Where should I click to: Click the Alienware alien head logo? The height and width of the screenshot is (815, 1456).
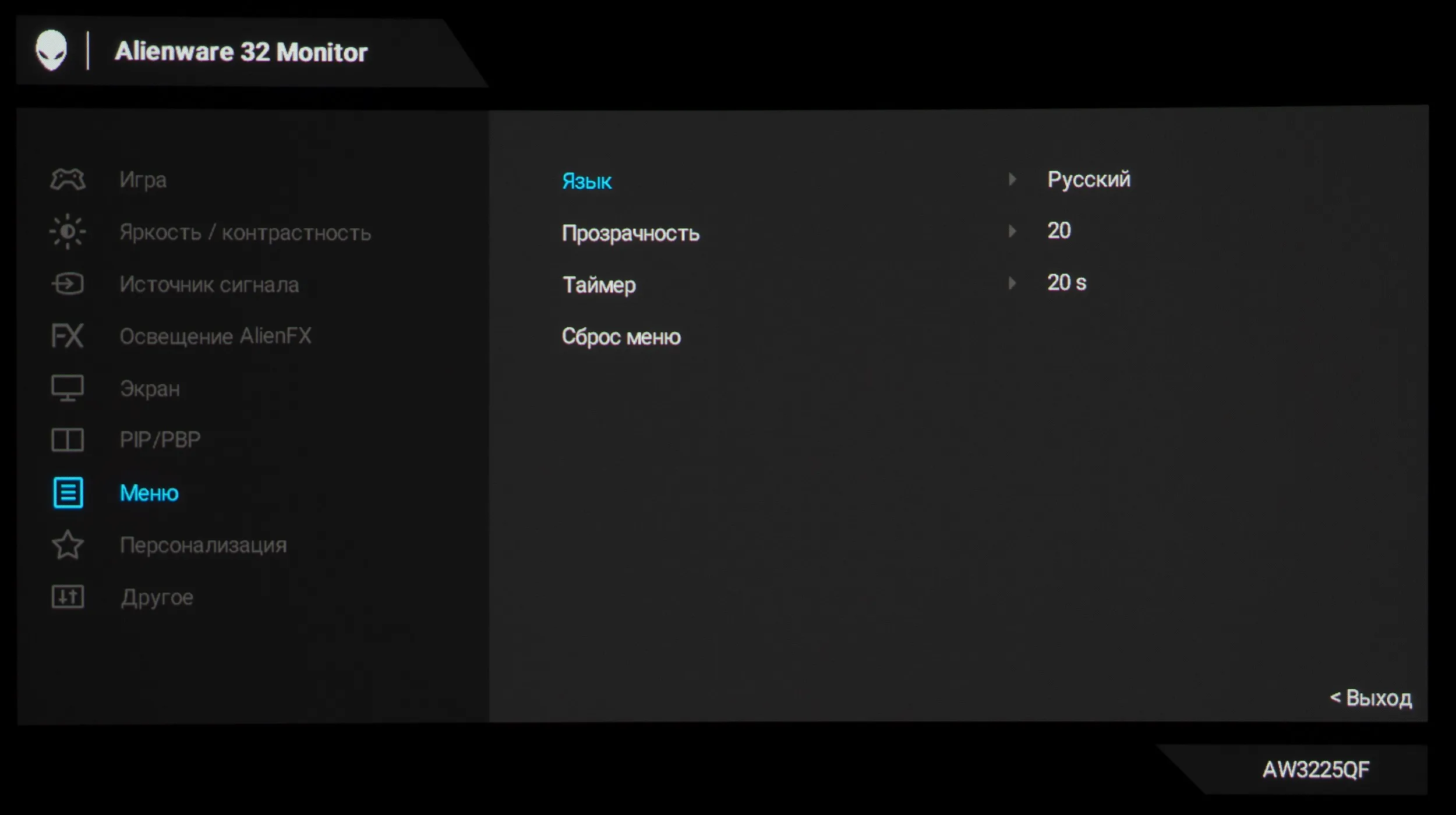(51, 51)
